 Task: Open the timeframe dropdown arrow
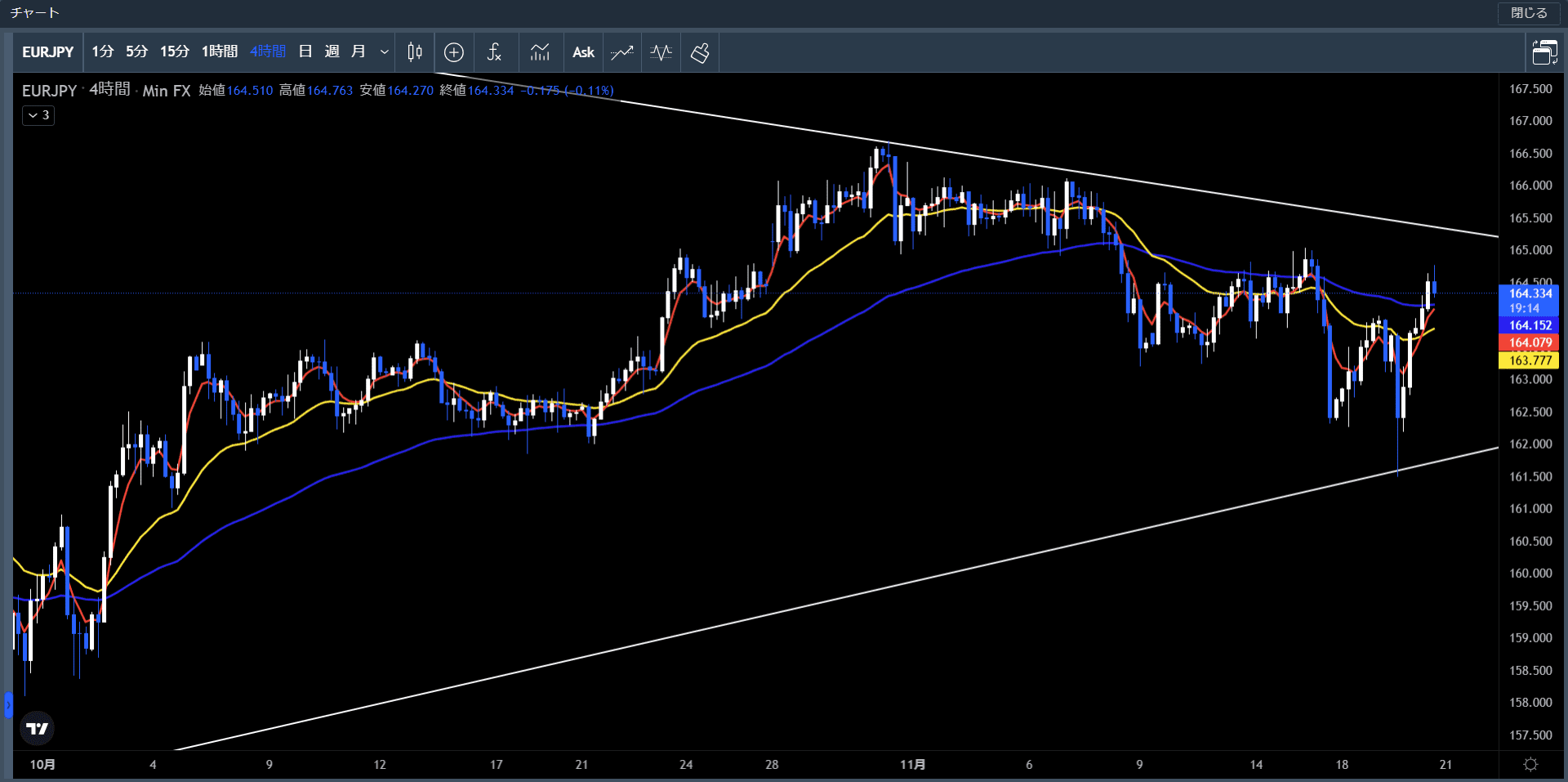(x=384, y=52)
